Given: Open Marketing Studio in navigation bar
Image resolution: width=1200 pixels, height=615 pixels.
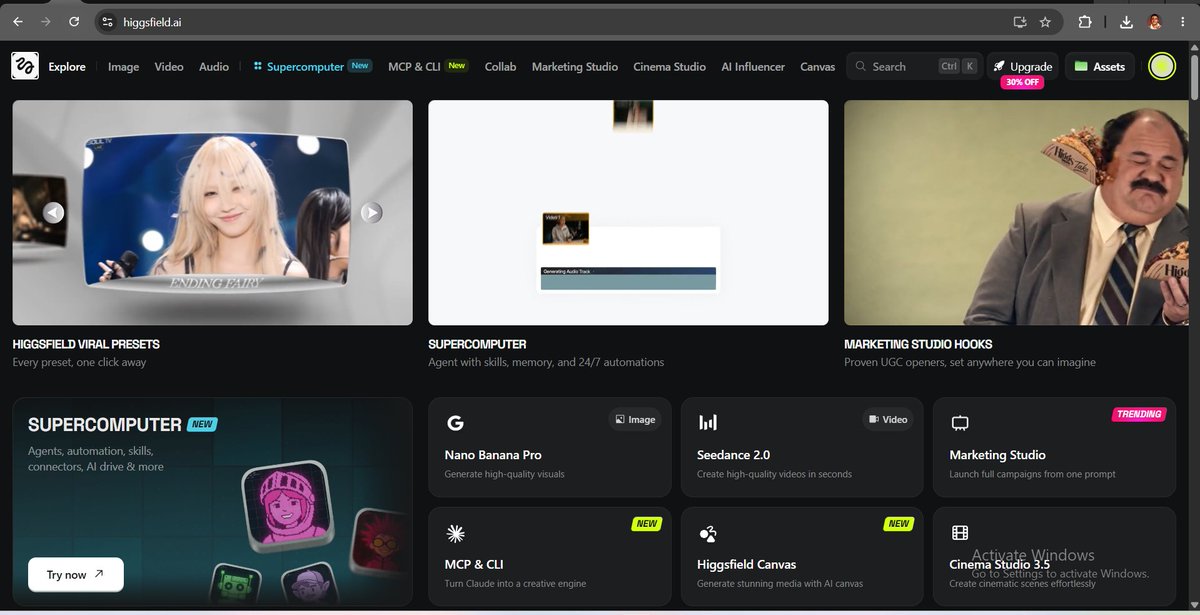Looking at the screenshot, I should point(575,66).
